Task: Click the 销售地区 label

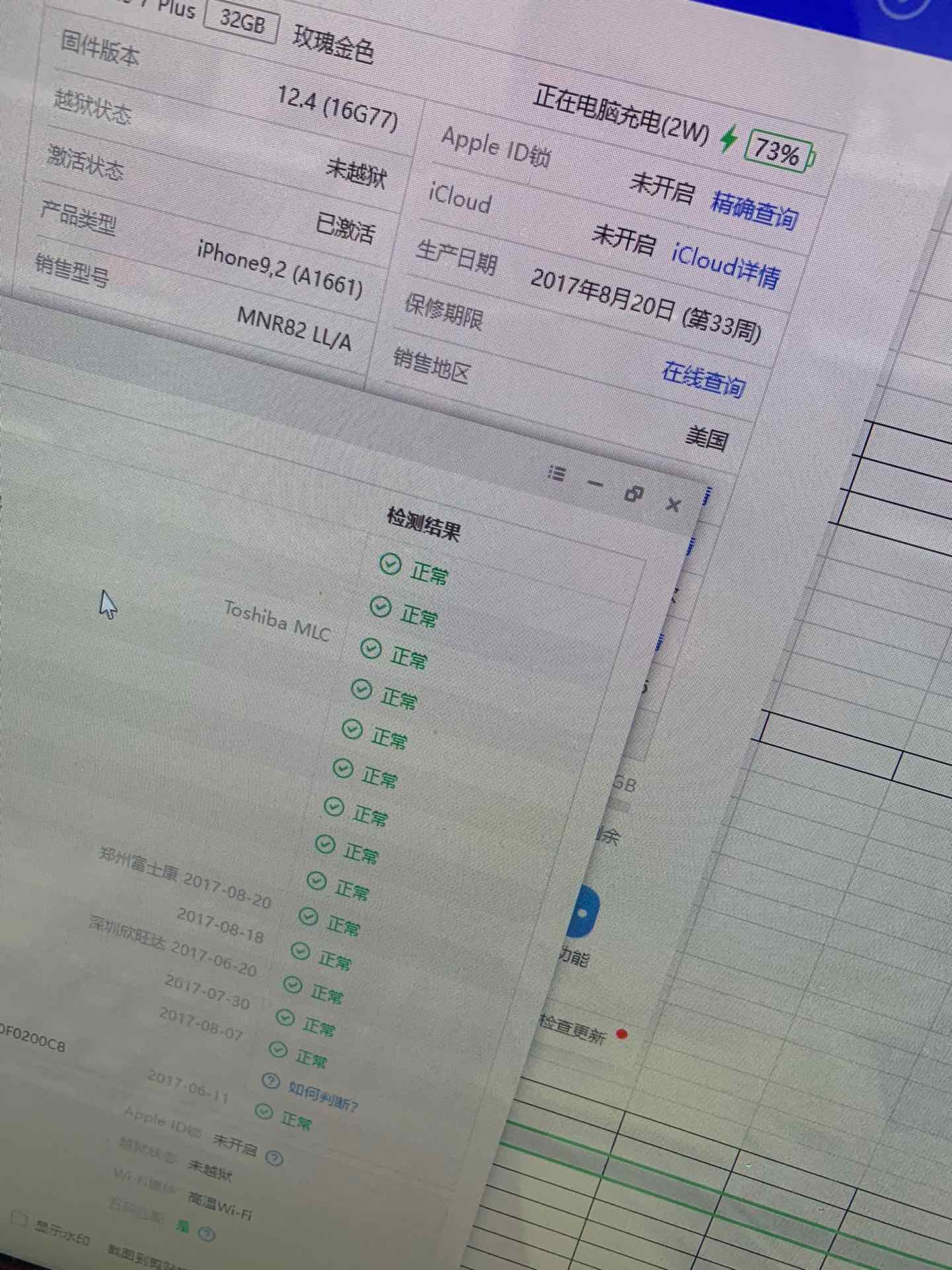Action: click(431, 366)
